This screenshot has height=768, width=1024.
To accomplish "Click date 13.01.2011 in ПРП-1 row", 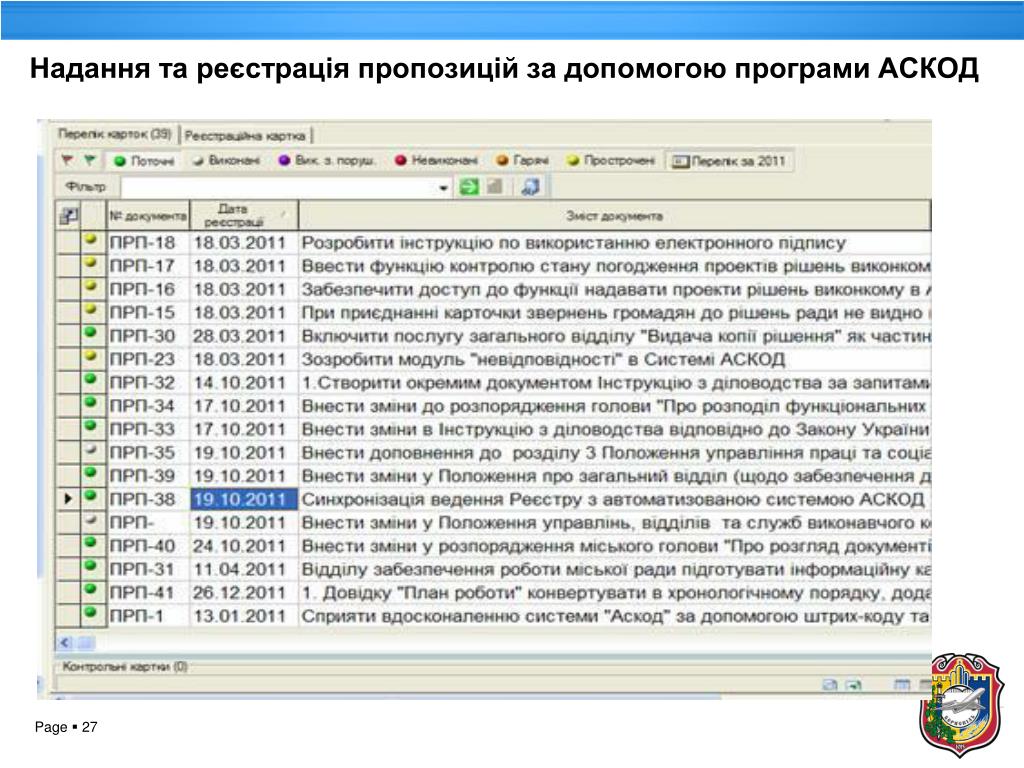I will click(240, 616).
